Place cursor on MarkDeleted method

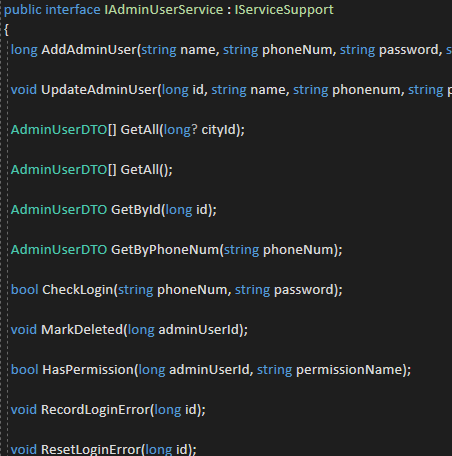tap(82, 330)
